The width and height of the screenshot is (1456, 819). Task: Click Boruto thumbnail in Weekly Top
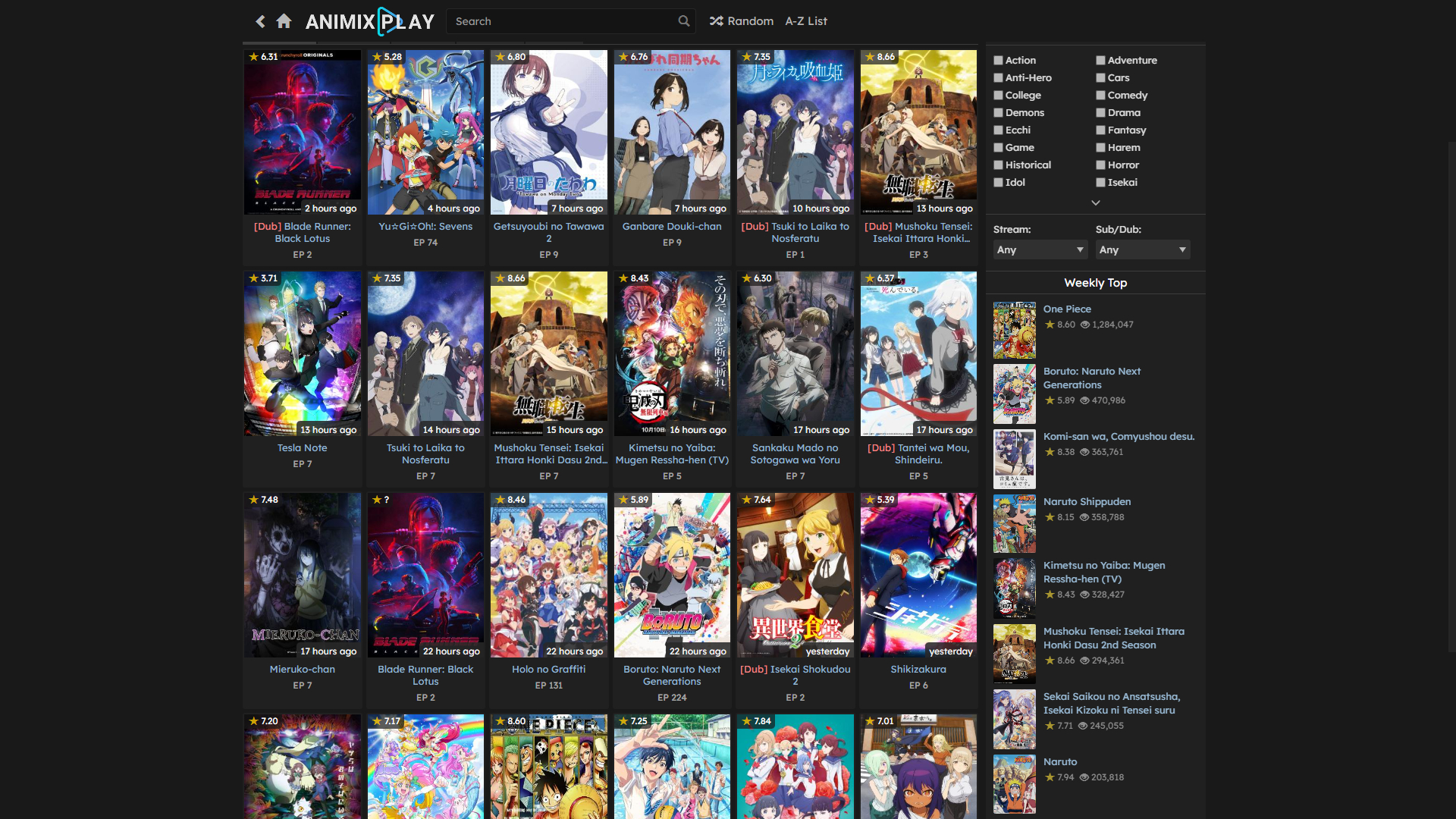point(1015,394)
